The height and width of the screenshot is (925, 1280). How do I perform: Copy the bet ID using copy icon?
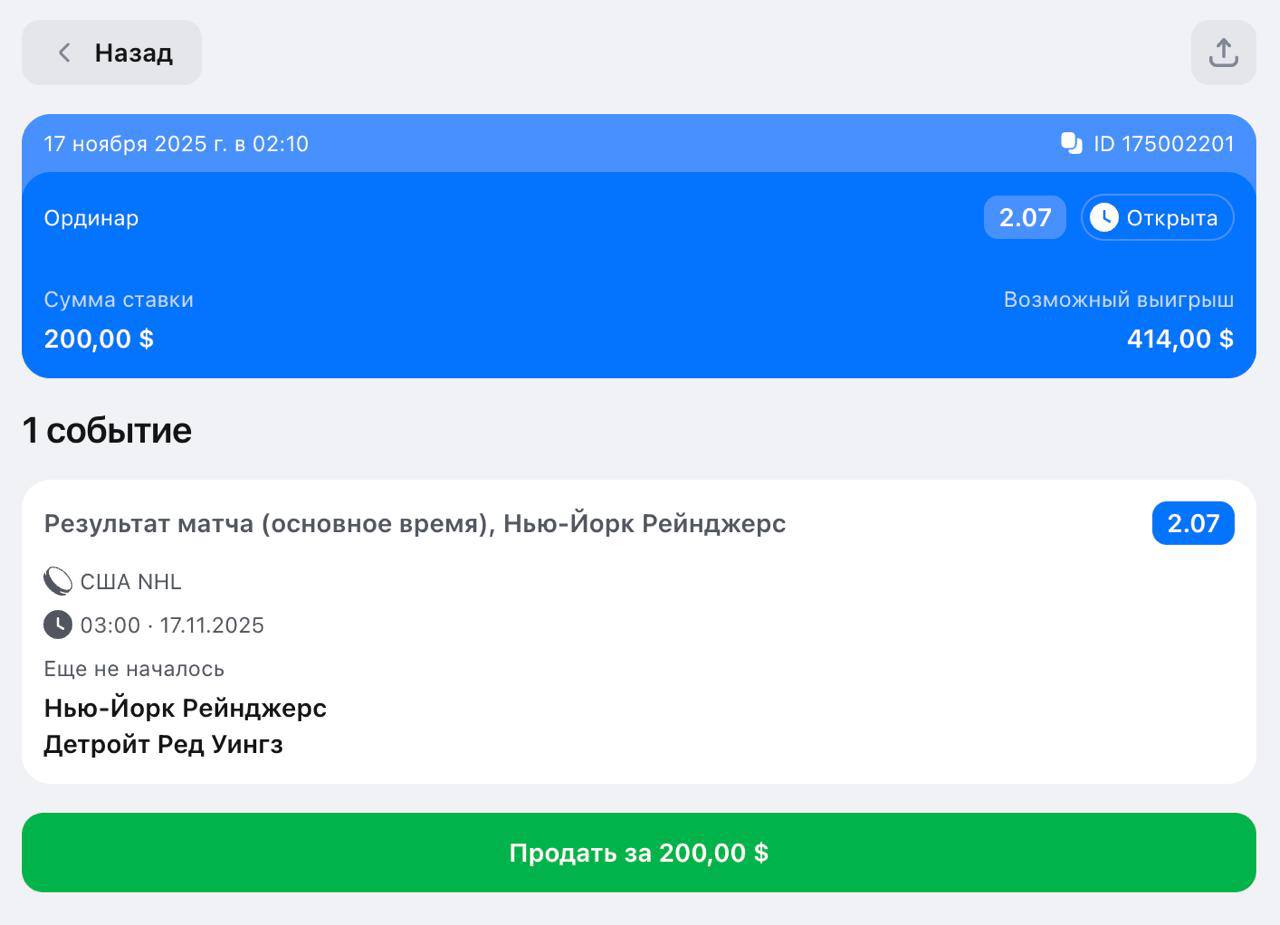(1072, 144)
